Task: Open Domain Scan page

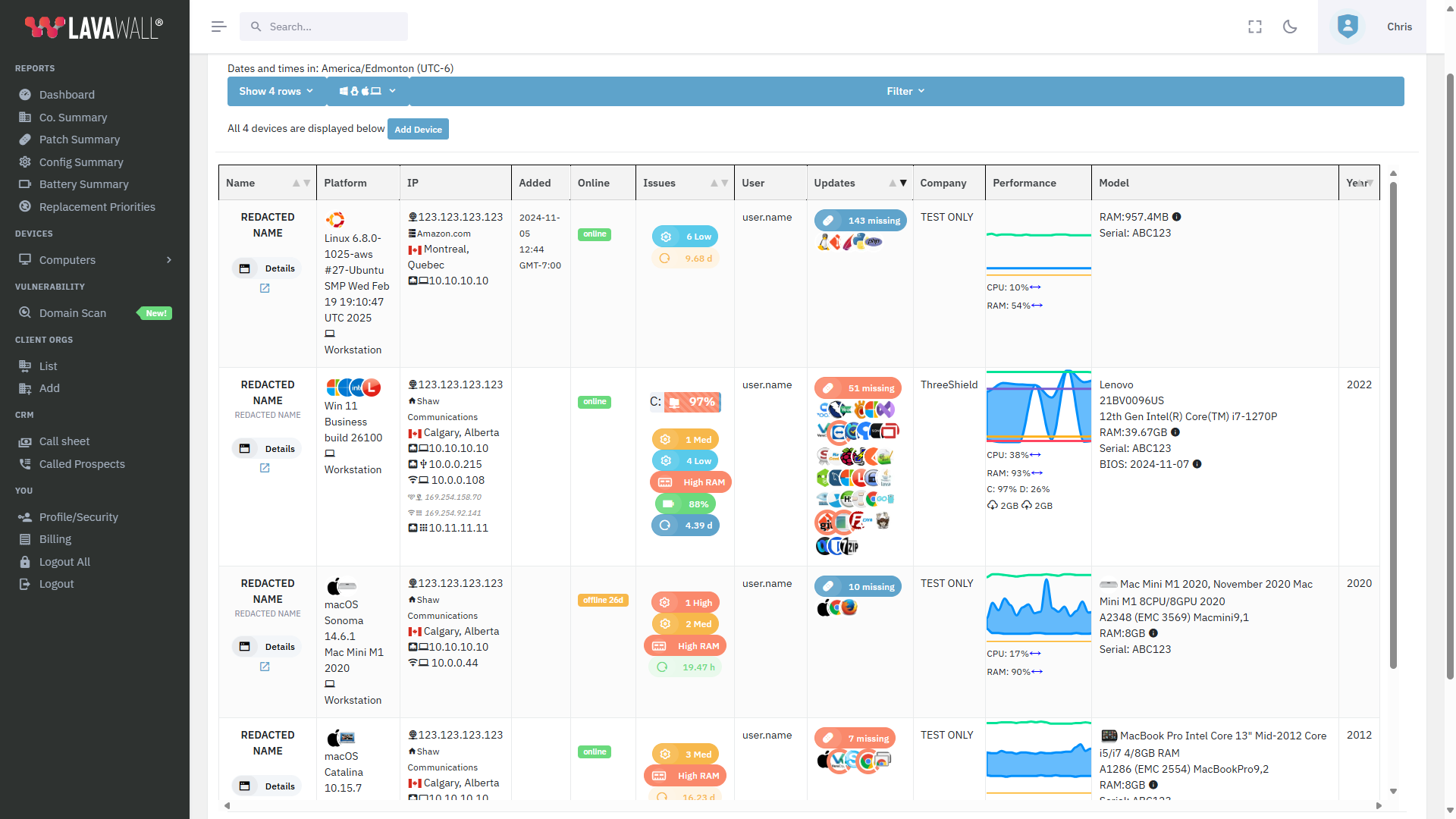Action: click(72, 313)
